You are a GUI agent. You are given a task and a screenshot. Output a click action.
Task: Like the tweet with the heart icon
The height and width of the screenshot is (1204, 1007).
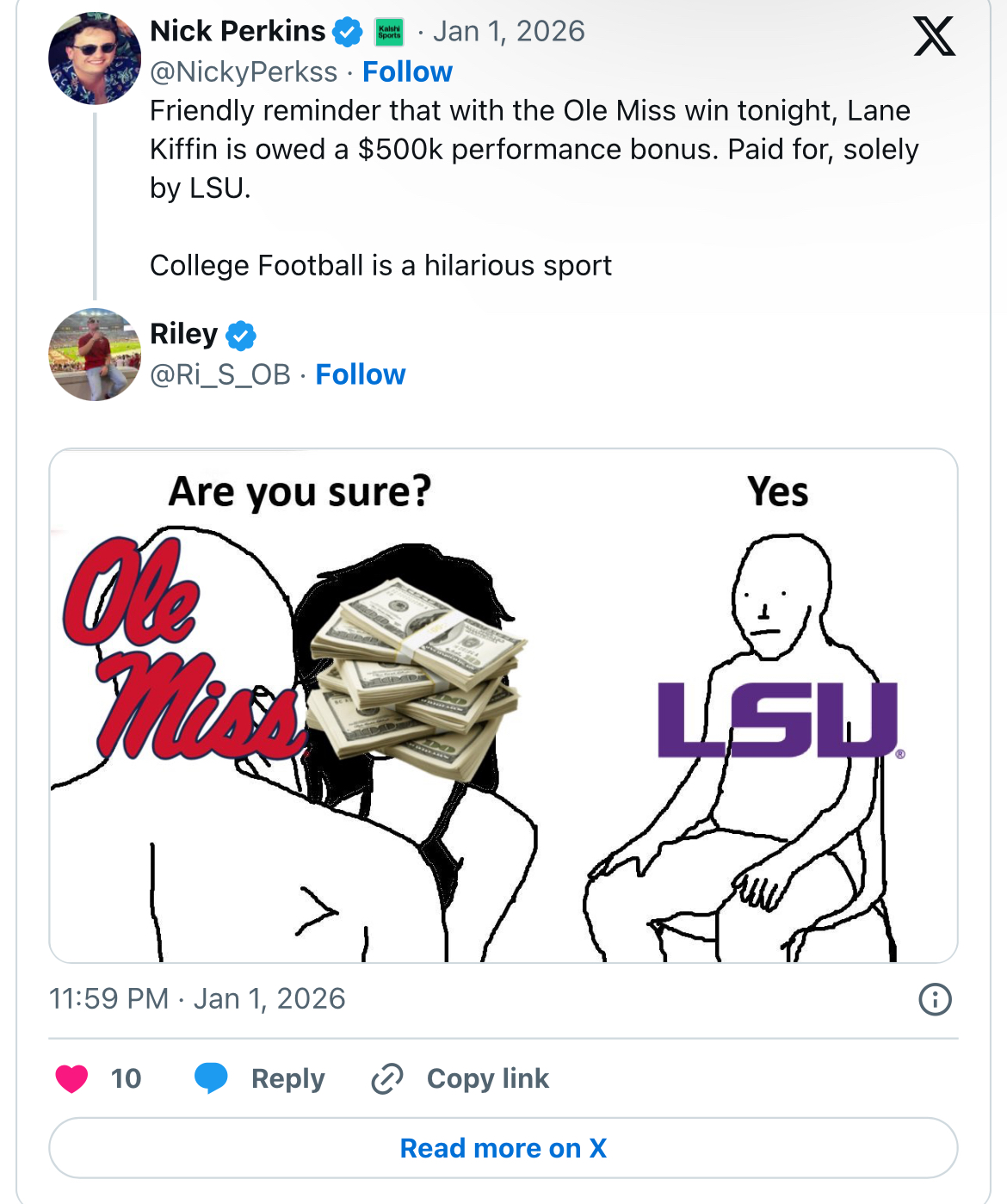(x=71, y=1078)
